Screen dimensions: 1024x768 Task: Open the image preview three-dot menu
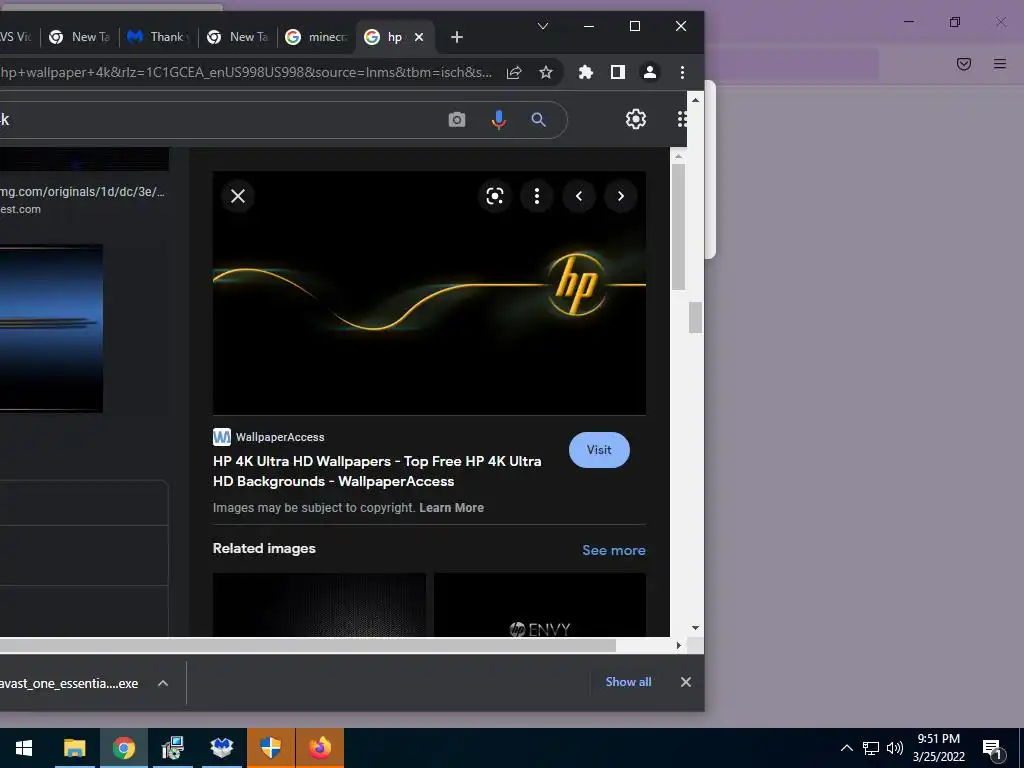pyautogui.click(x=537, y=196)
